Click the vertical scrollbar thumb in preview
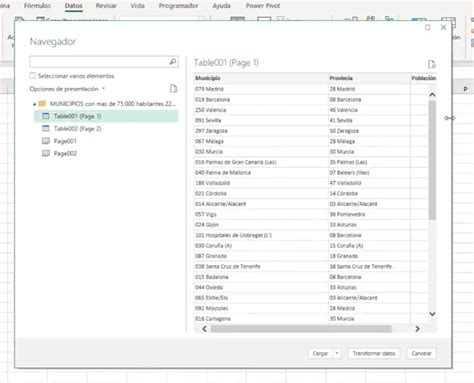 click(x=432, y=160)
